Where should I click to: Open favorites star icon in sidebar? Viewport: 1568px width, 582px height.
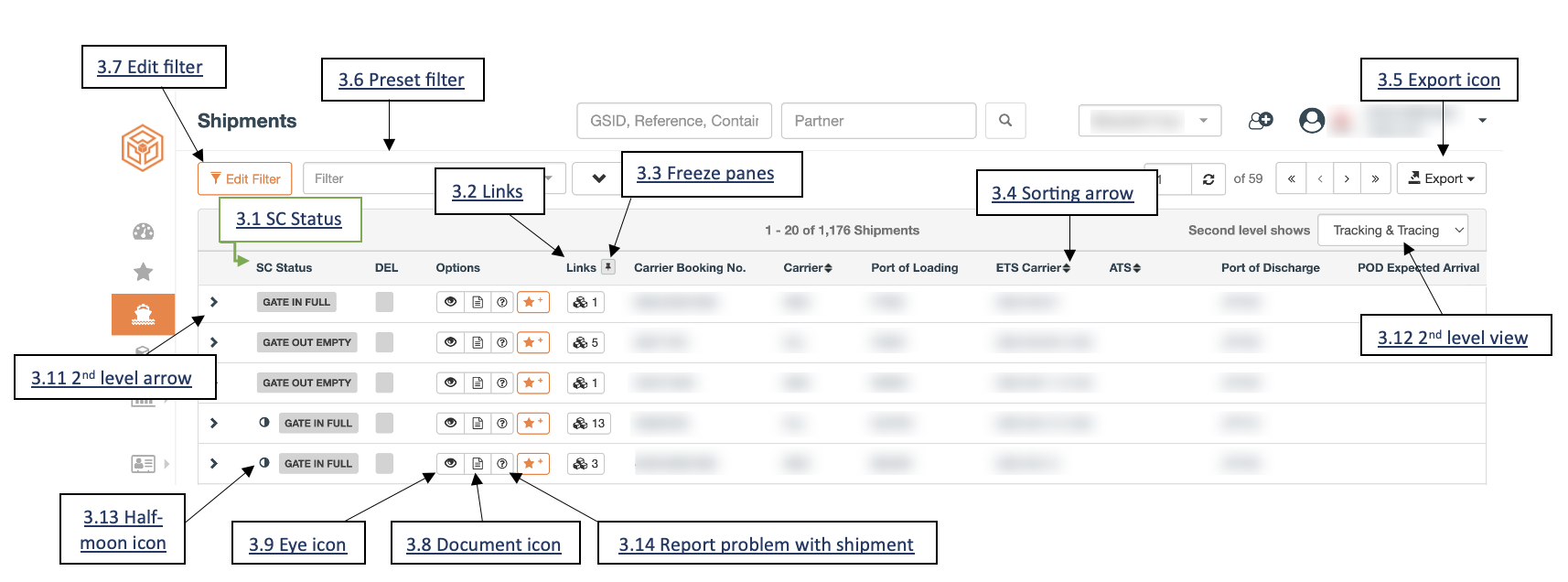click(144, 272)
